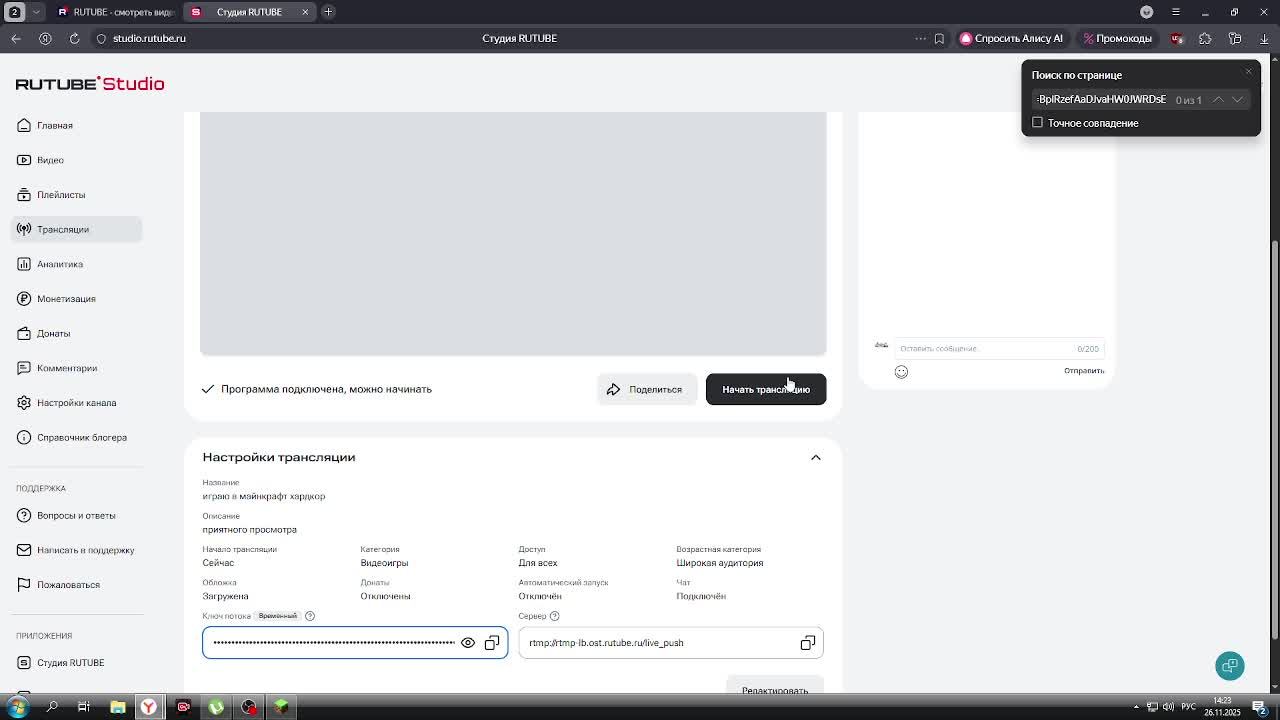Click the RUTUBE Studio logo
This screenshot has height=720, width=1280.
(90, 84)
